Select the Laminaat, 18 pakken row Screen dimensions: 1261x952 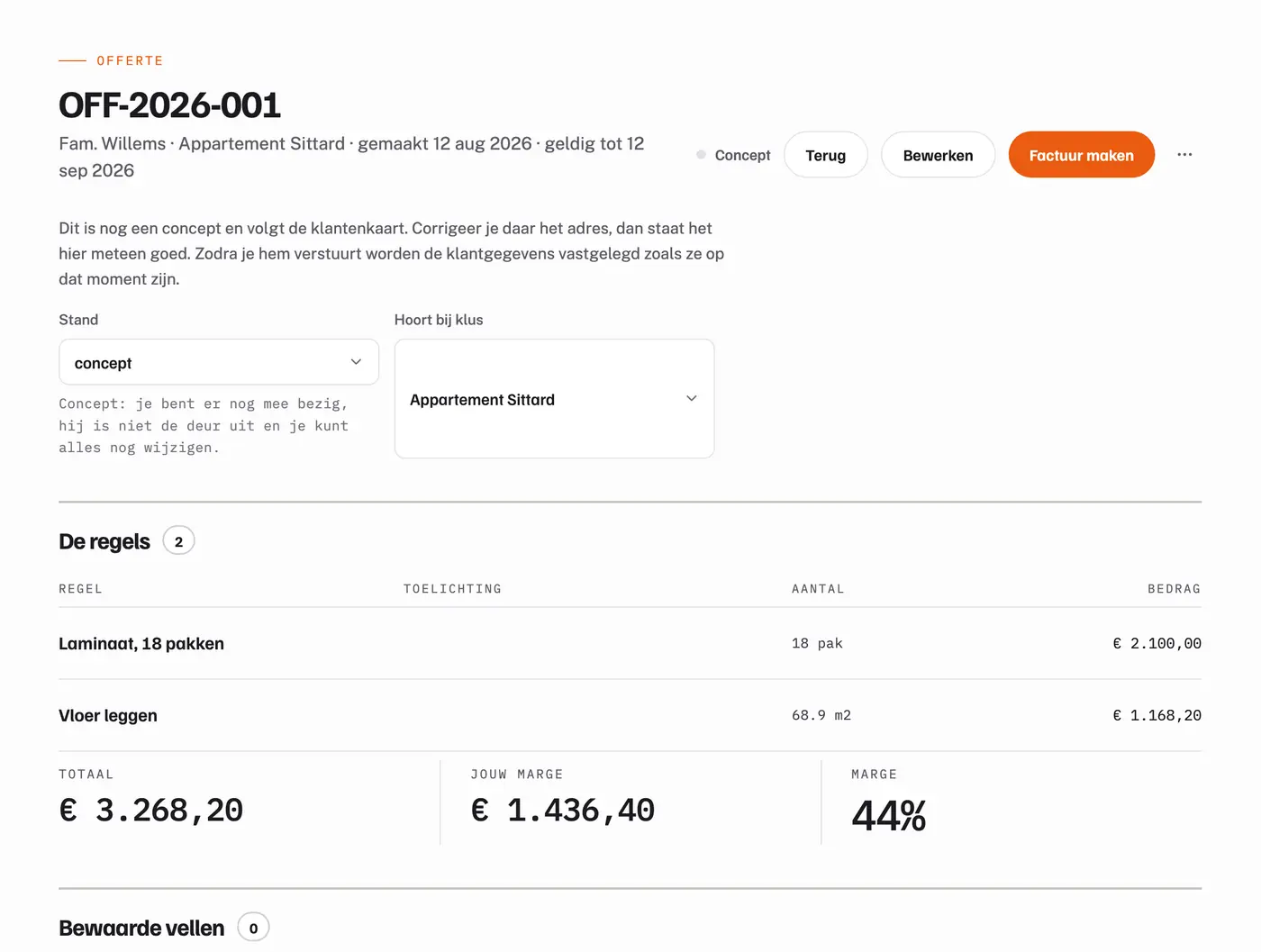(630, 643)
